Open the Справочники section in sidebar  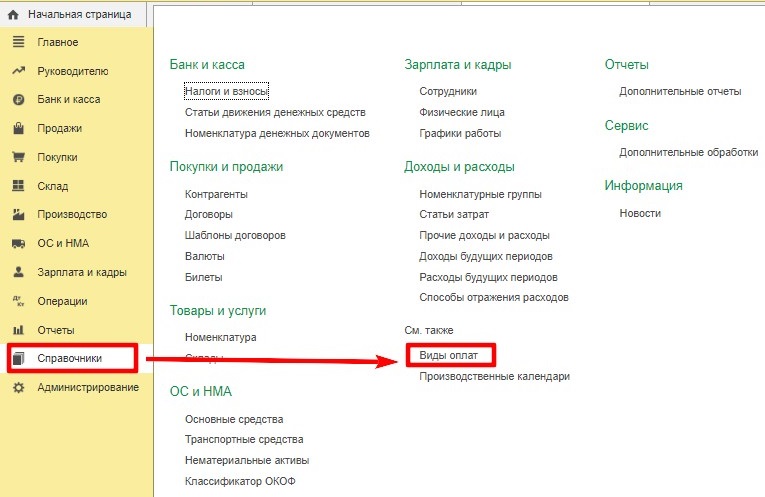(72, 358)
